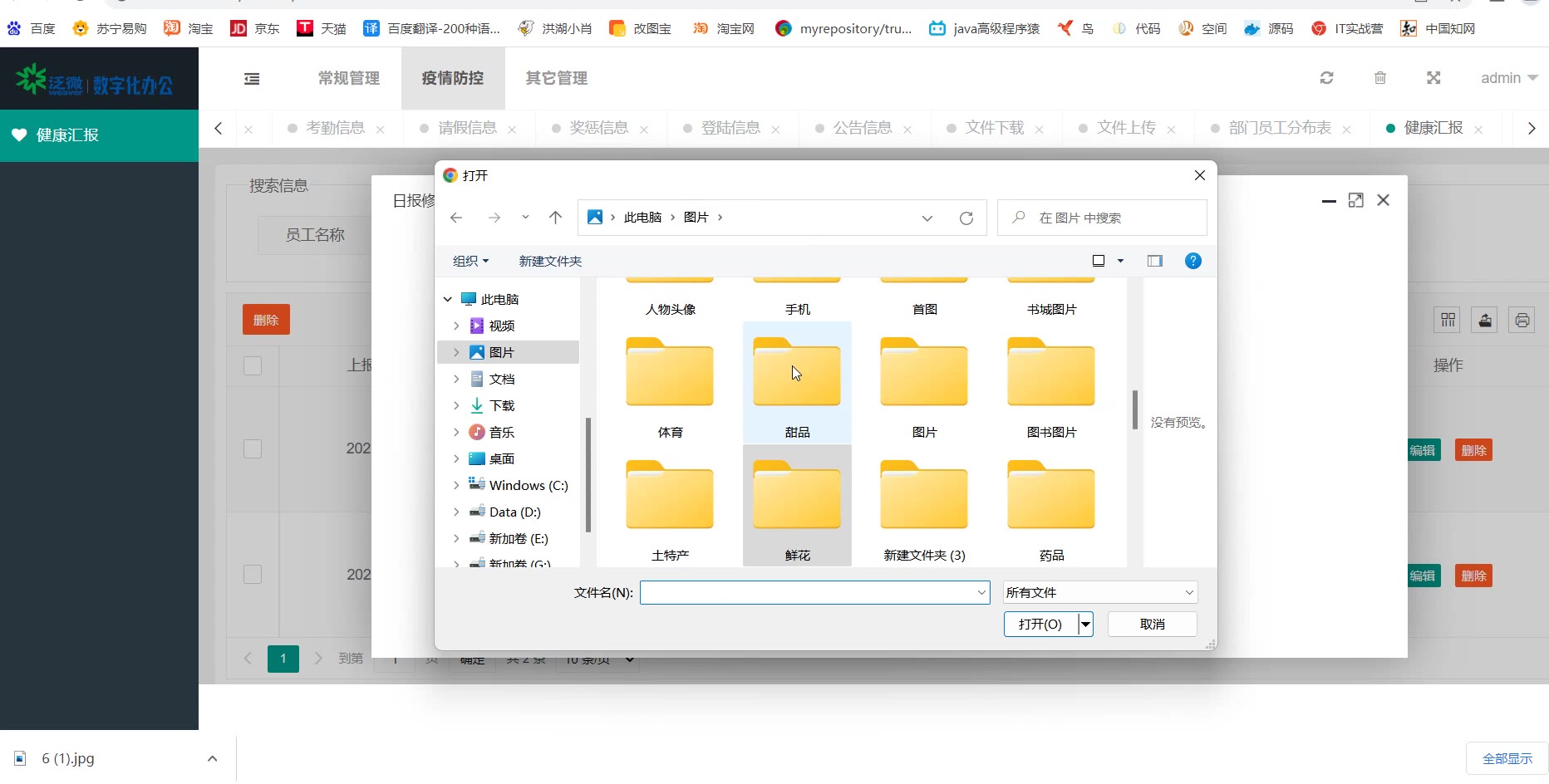Image resolution: width=1549 pixels, height=784 pixels.
Task: Open the 百度 bookmark
Action: coord(32,28)
